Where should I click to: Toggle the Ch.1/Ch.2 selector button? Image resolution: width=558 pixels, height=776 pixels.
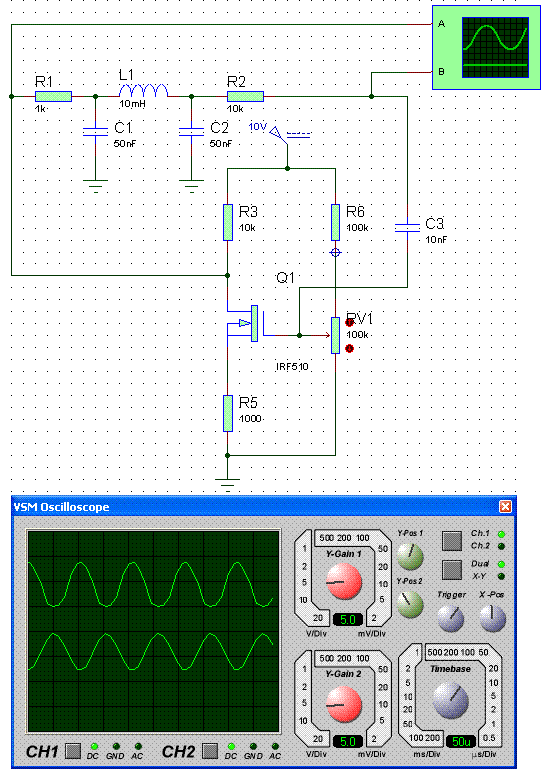point(452,541)
